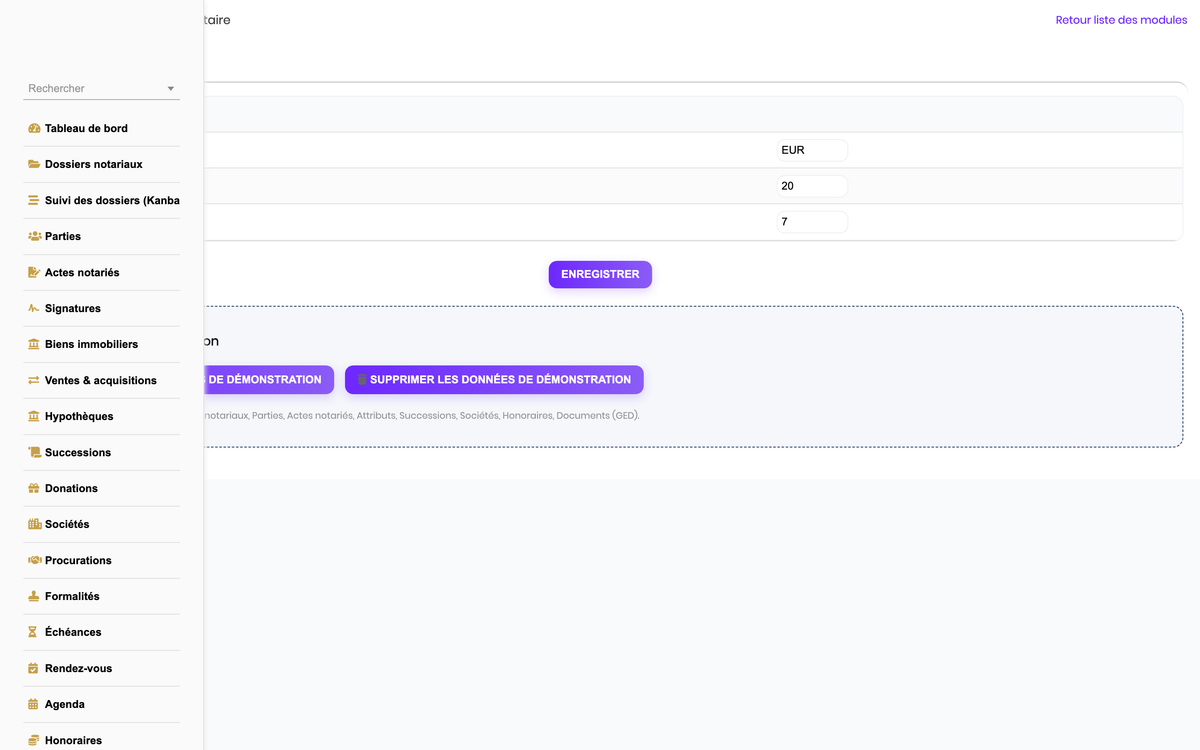The image size is (1200, 750).
Task: Click the Parties group icon
Action: [x=34, y=236]
